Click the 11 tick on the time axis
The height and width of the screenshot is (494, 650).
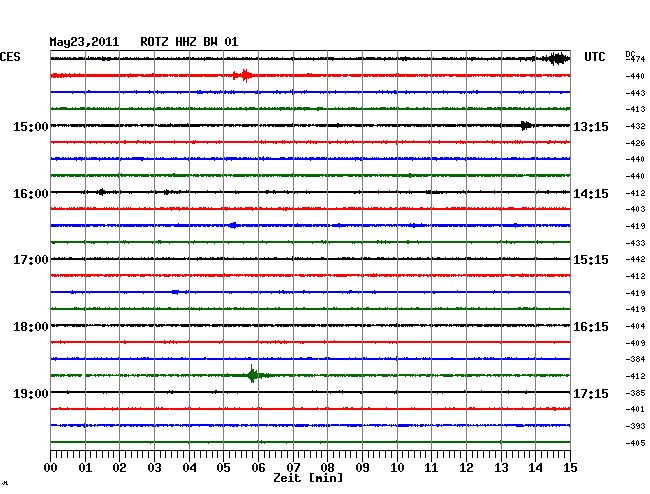click(x=432, y=468)
